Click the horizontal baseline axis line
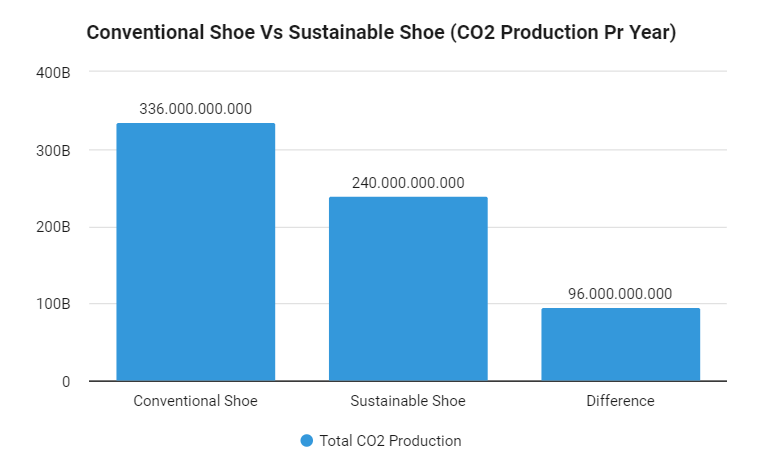 tap(408, 381)
